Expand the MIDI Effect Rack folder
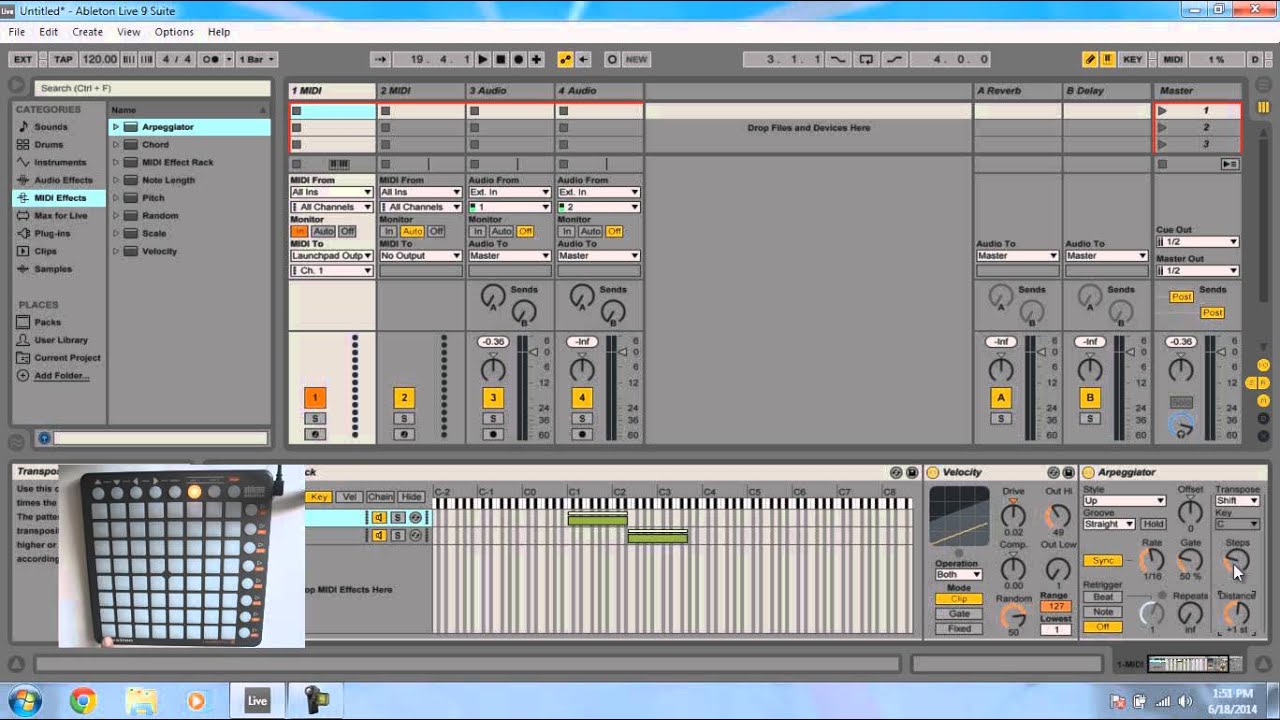 tap(116, 163)
